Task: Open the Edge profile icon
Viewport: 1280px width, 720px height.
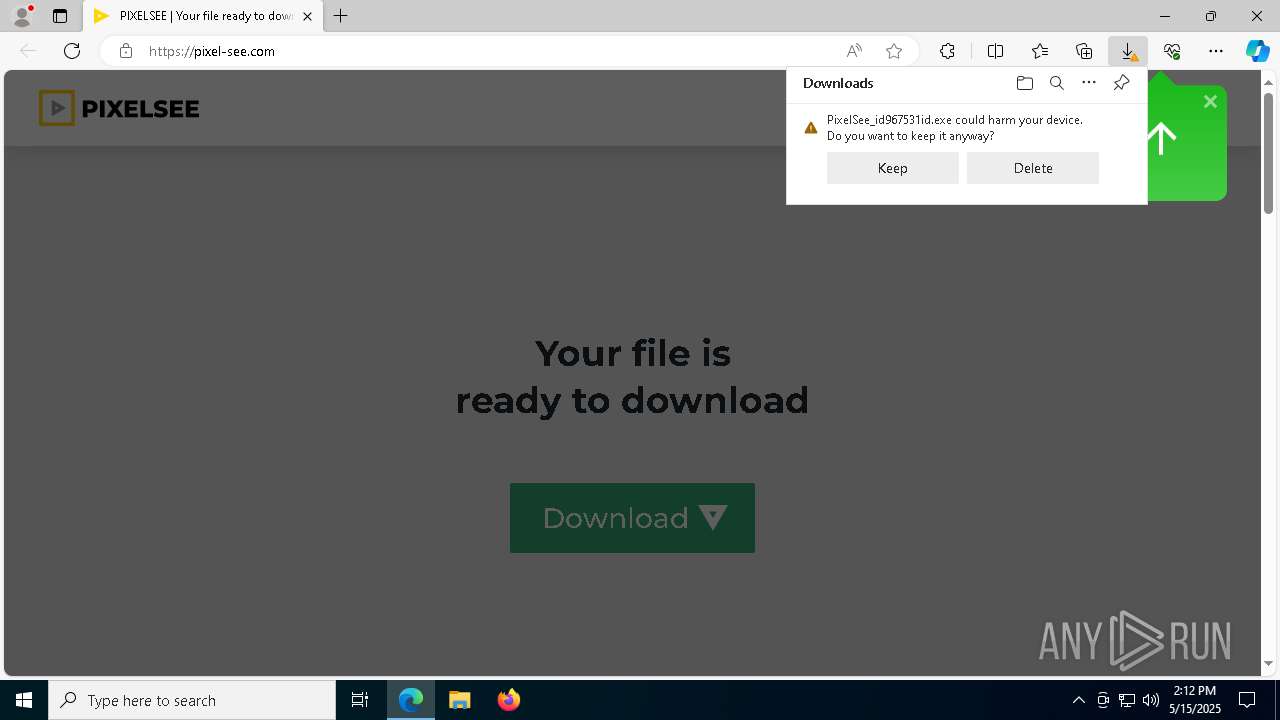Action: coord(21,16)
